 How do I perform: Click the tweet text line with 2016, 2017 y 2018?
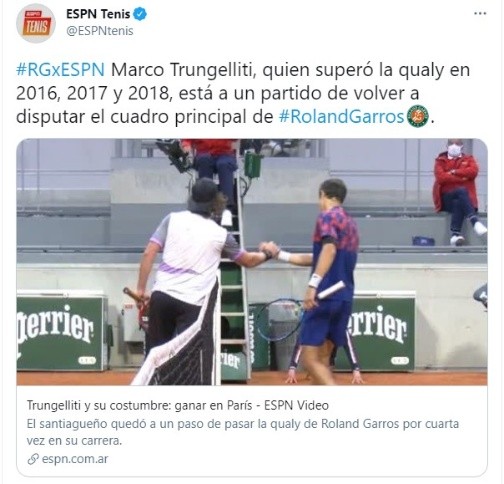(x=217, y=93)
